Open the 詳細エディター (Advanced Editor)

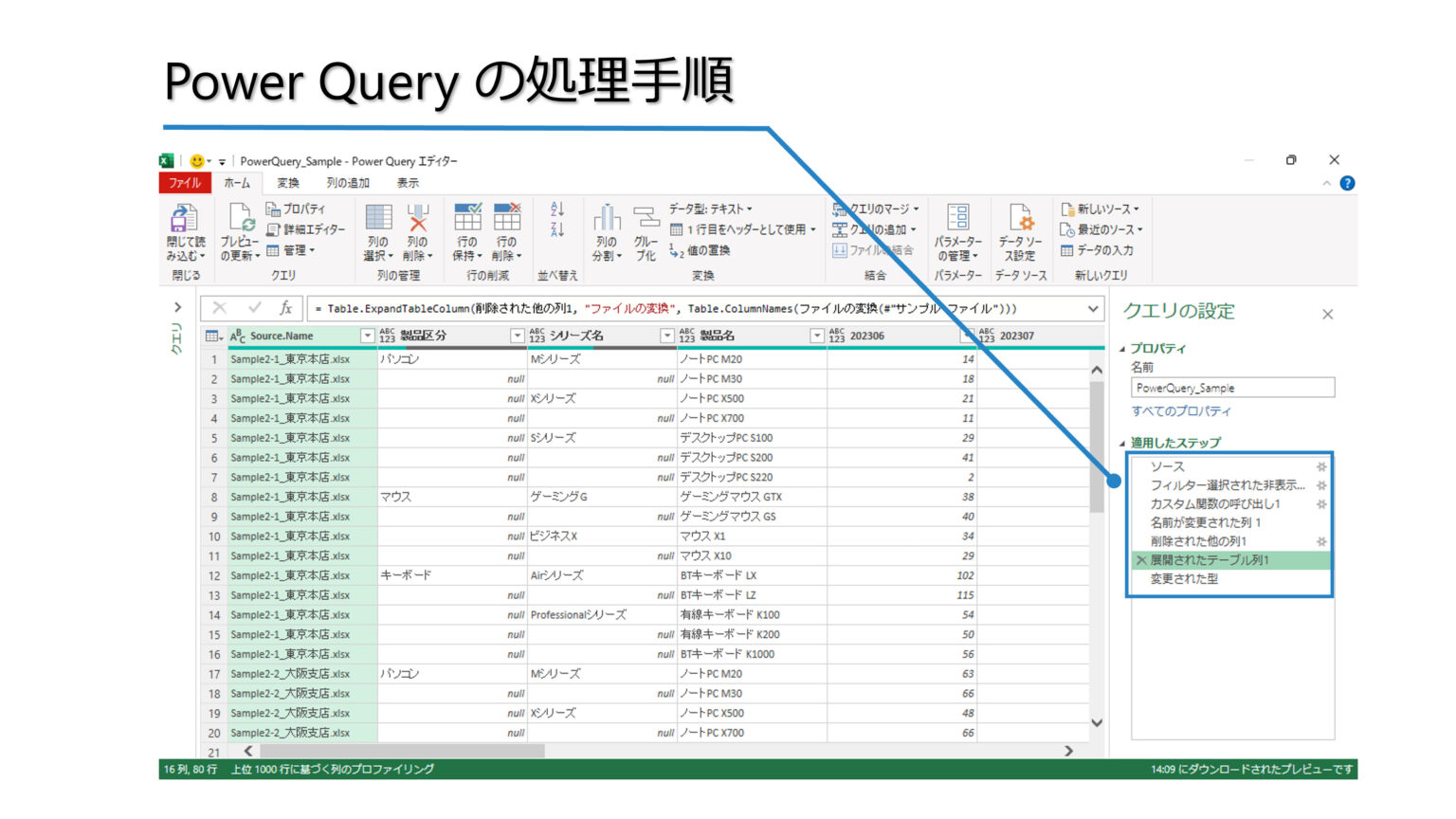click(x=300, y=227)
